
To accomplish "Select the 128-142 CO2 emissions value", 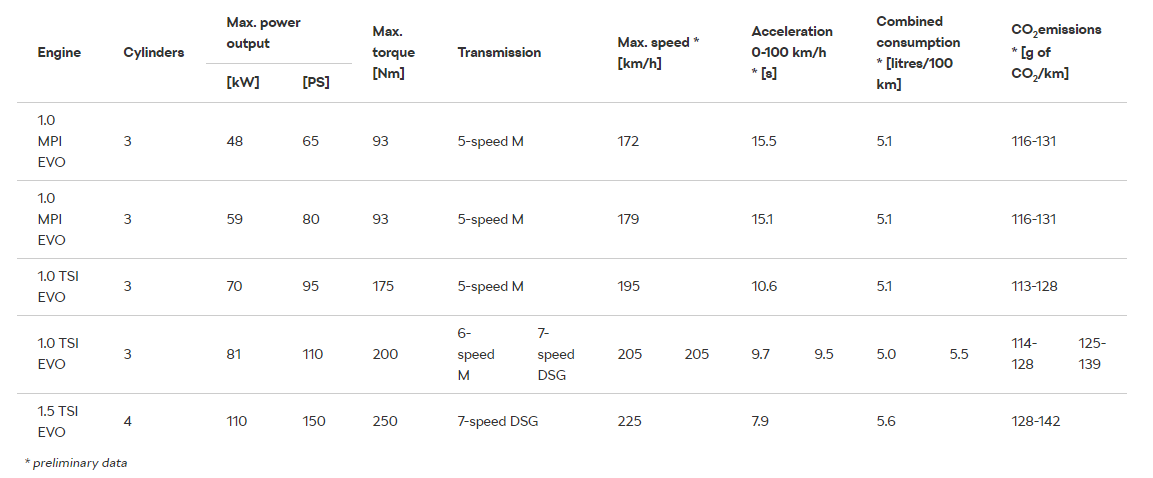I will [1035, 421].
